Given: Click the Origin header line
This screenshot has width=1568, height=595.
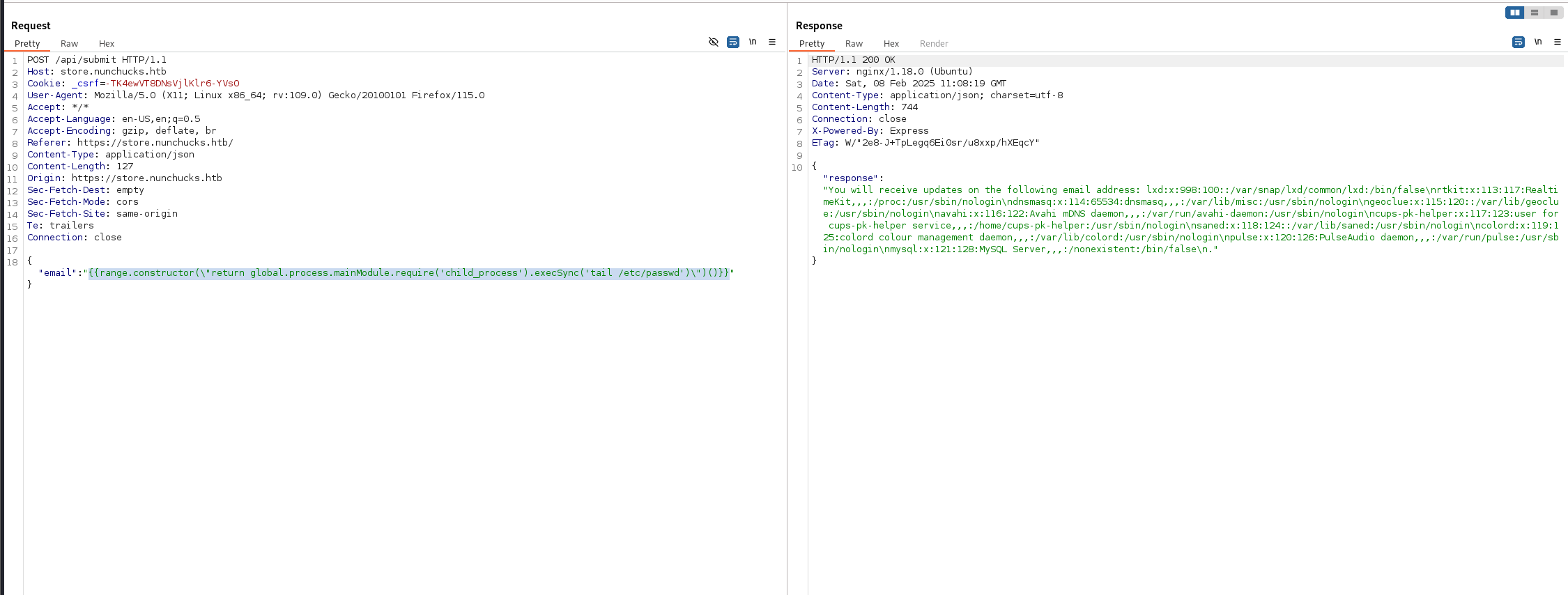Looking at the screenshot, I should [125, 178].
